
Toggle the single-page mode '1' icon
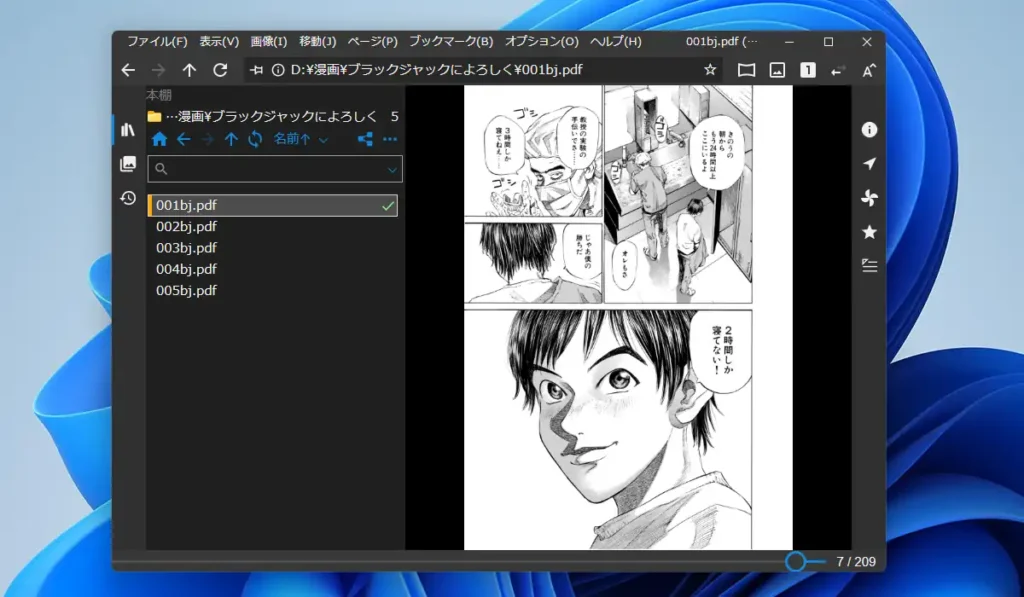point(808,71)
